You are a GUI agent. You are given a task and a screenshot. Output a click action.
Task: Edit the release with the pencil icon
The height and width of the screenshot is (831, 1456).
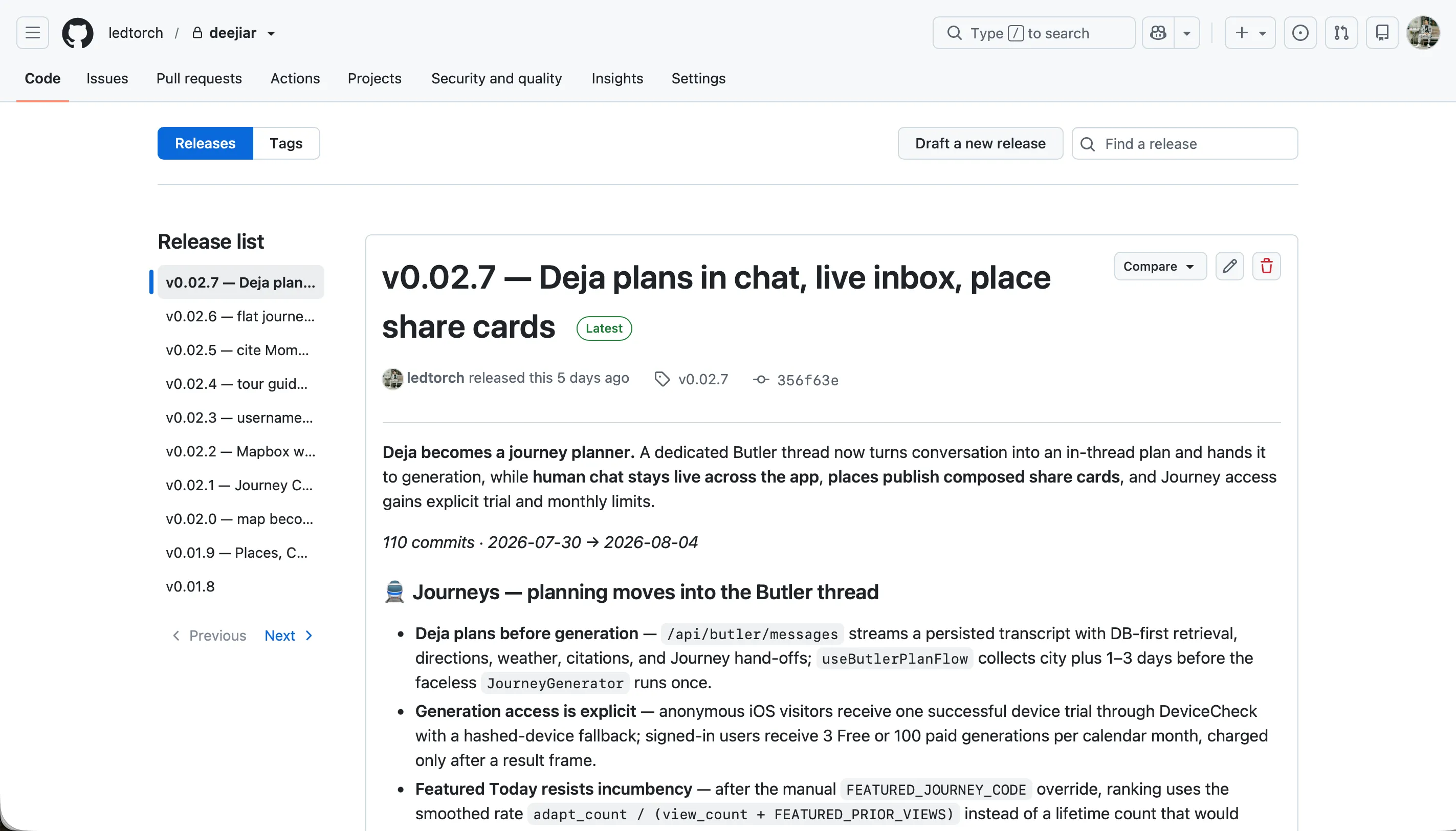(x=1229, y=266)
